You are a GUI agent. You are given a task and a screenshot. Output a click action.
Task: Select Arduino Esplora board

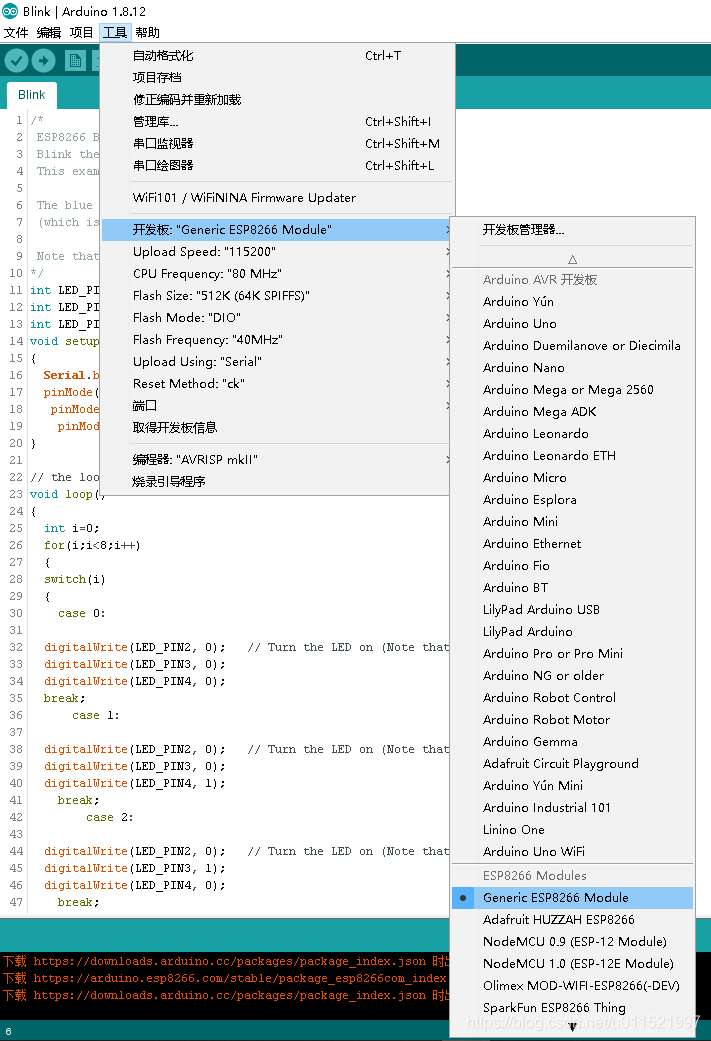572,499
